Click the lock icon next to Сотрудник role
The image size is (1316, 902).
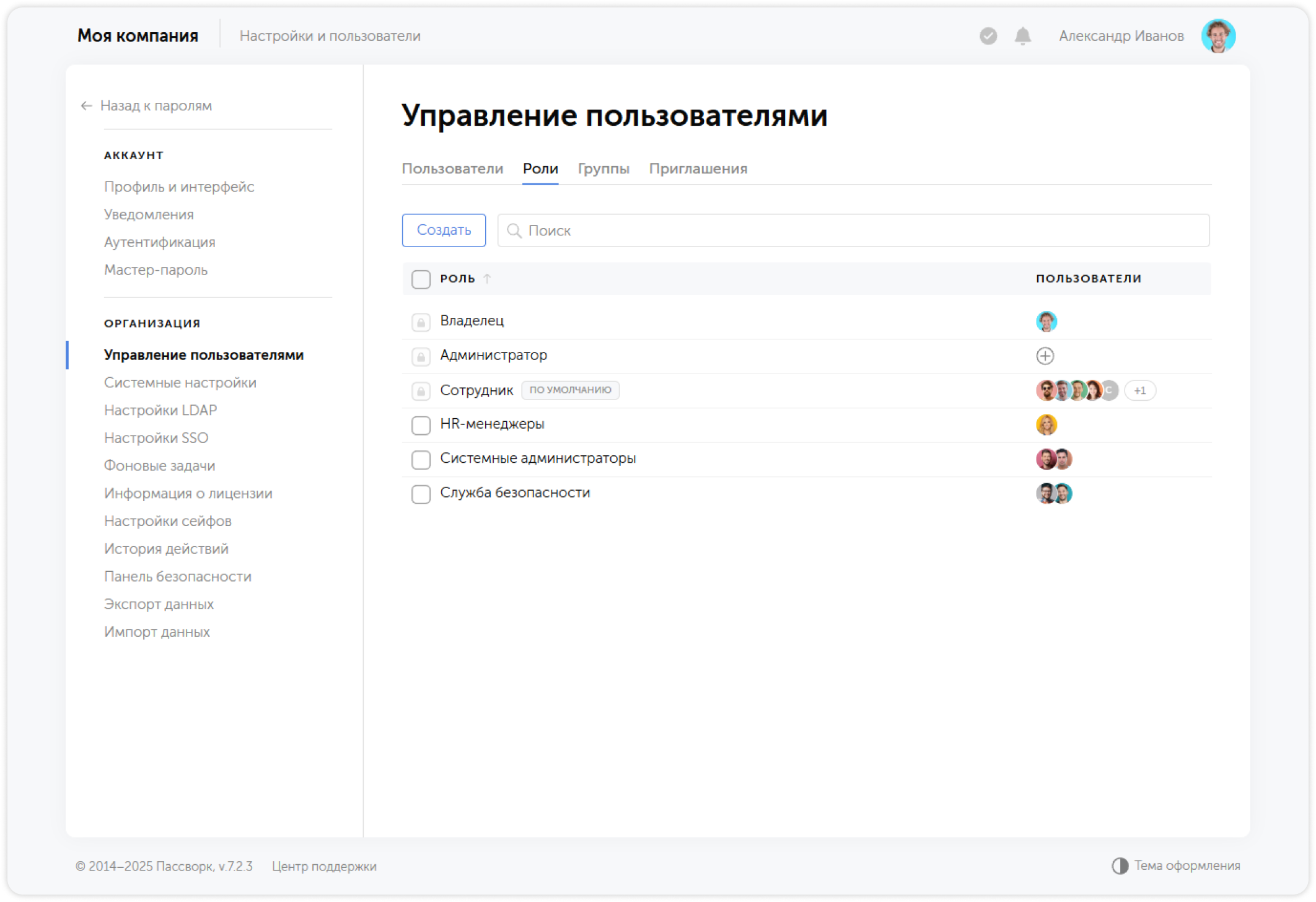421,390
